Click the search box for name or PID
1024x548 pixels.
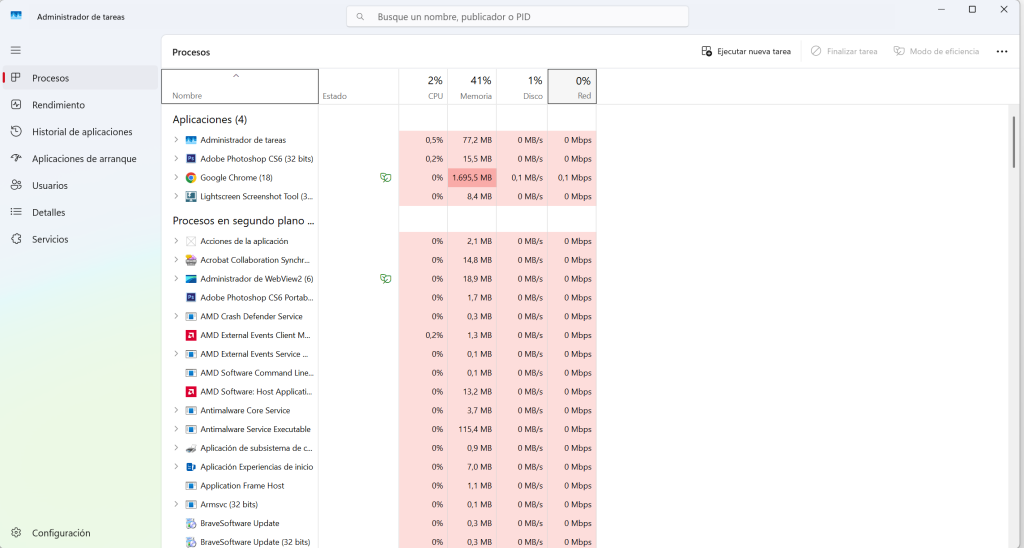(x=517, y=16)
